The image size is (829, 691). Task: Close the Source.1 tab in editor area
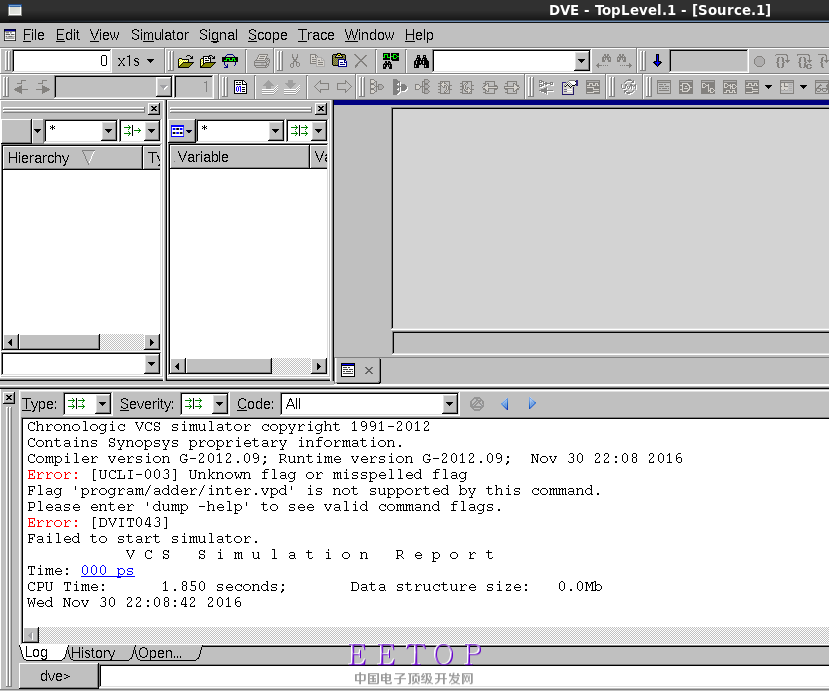pyautogui.click(x=368, y=370)
